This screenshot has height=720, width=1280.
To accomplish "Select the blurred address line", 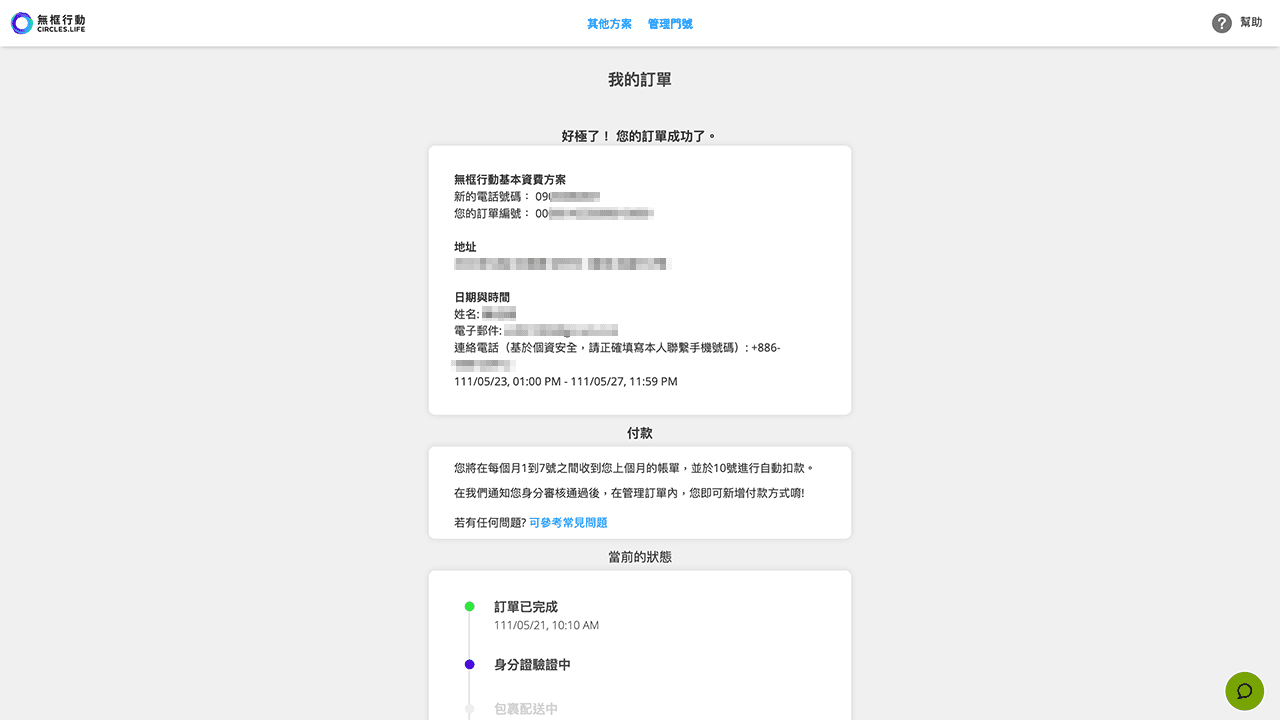I will pyautogui.click(x=560, y=263).
